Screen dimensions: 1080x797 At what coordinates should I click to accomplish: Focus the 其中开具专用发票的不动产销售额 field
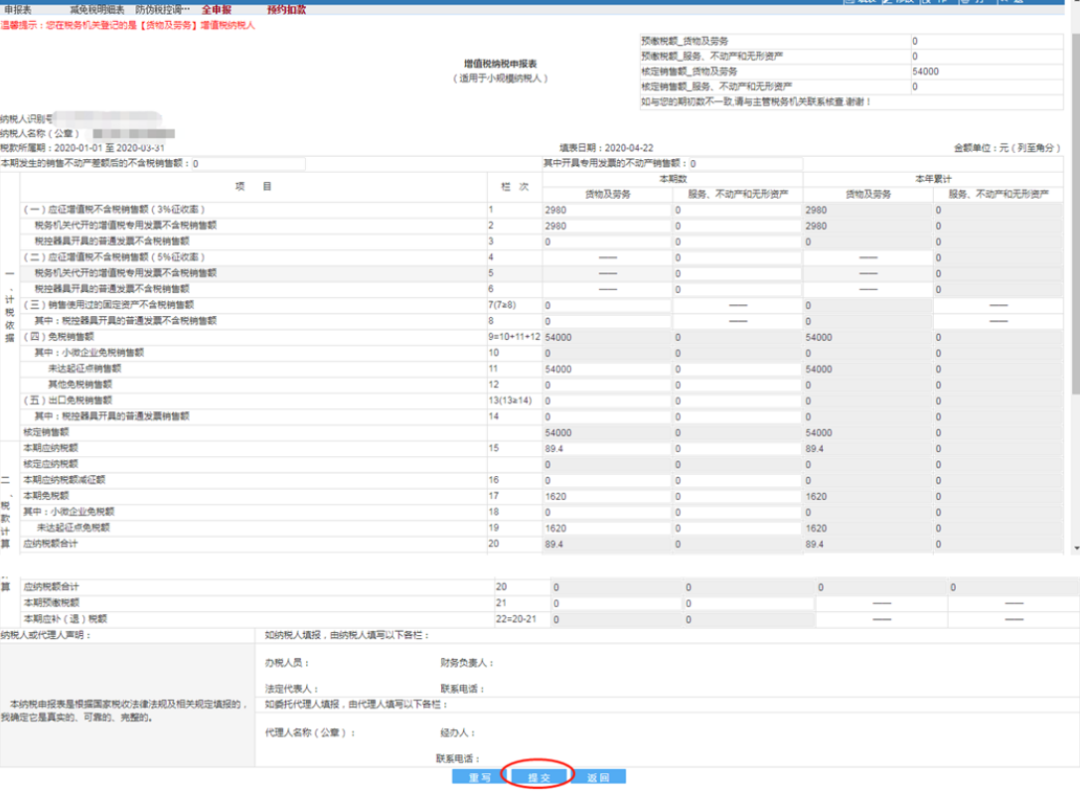pyautogui.click(x=745, y=164)
